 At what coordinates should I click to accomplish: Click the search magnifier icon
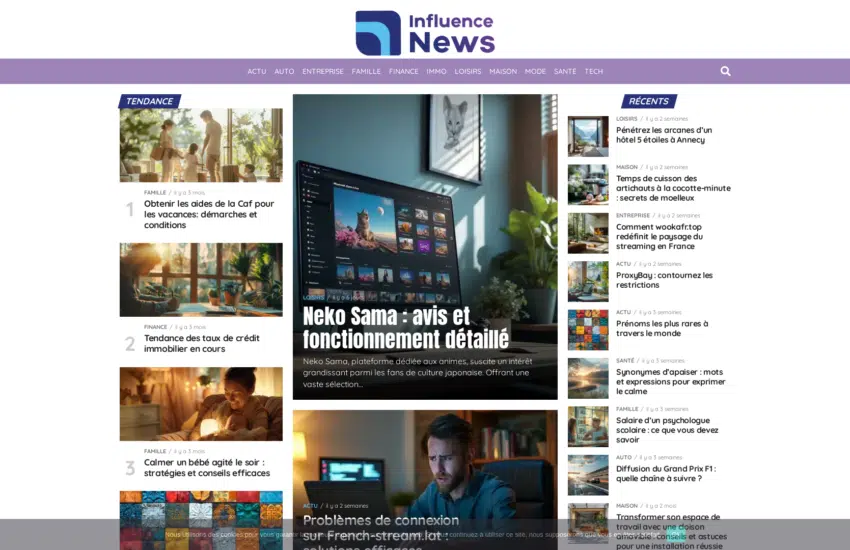click(x=725, y=71)
